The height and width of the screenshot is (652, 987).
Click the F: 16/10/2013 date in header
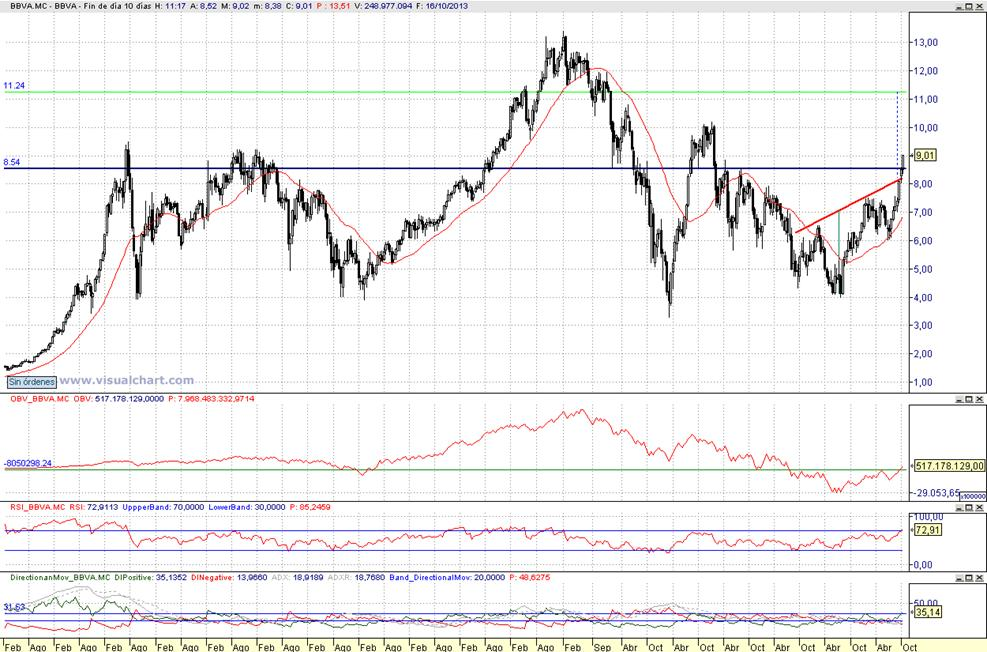(x=444, y=5)
